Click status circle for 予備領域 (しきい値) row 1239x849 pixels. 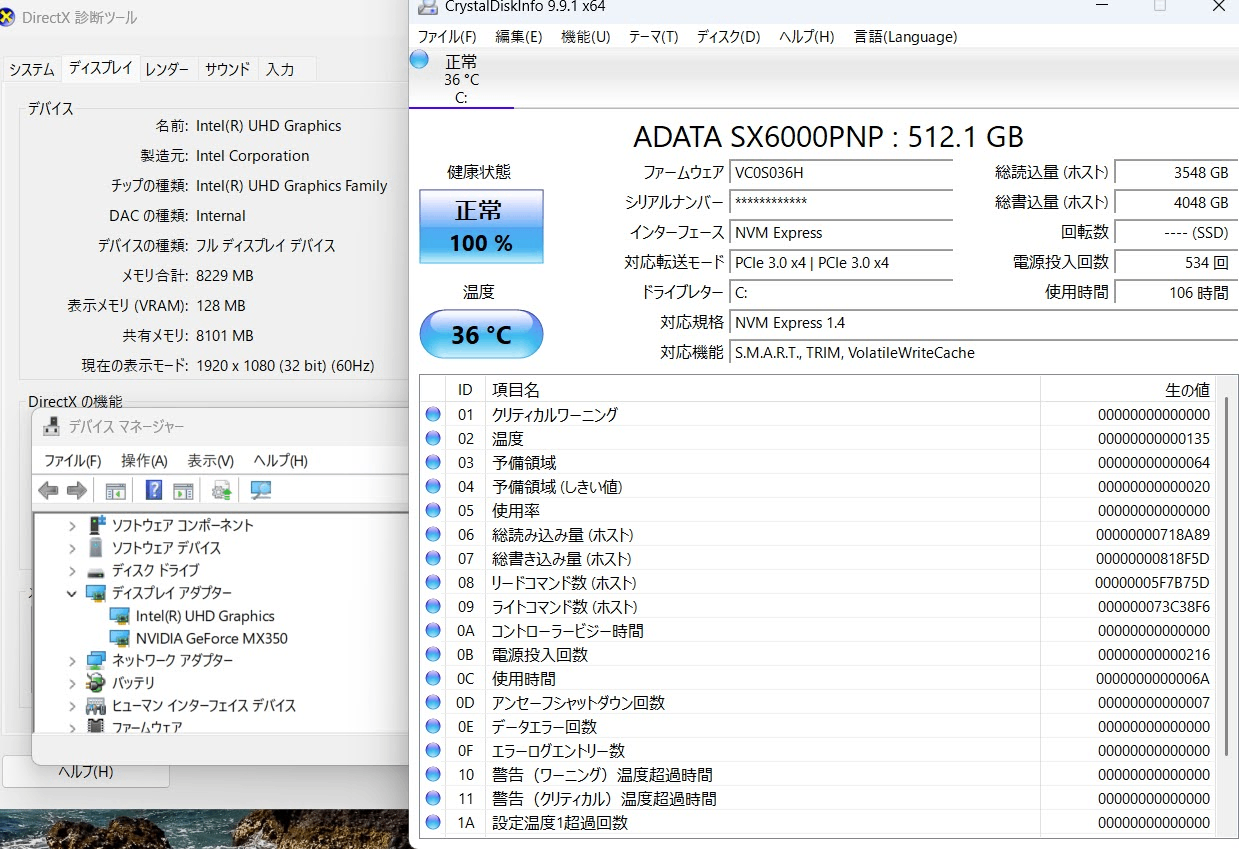pyautogui.click(x=433, y=486)
